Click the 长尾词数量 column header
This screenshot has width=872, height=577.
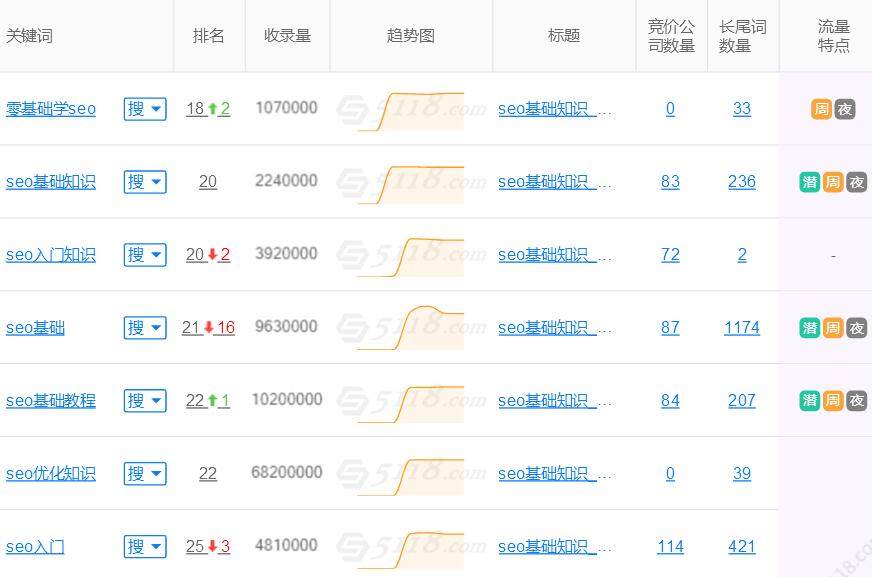pyautogui.click(x=742, y=36)
